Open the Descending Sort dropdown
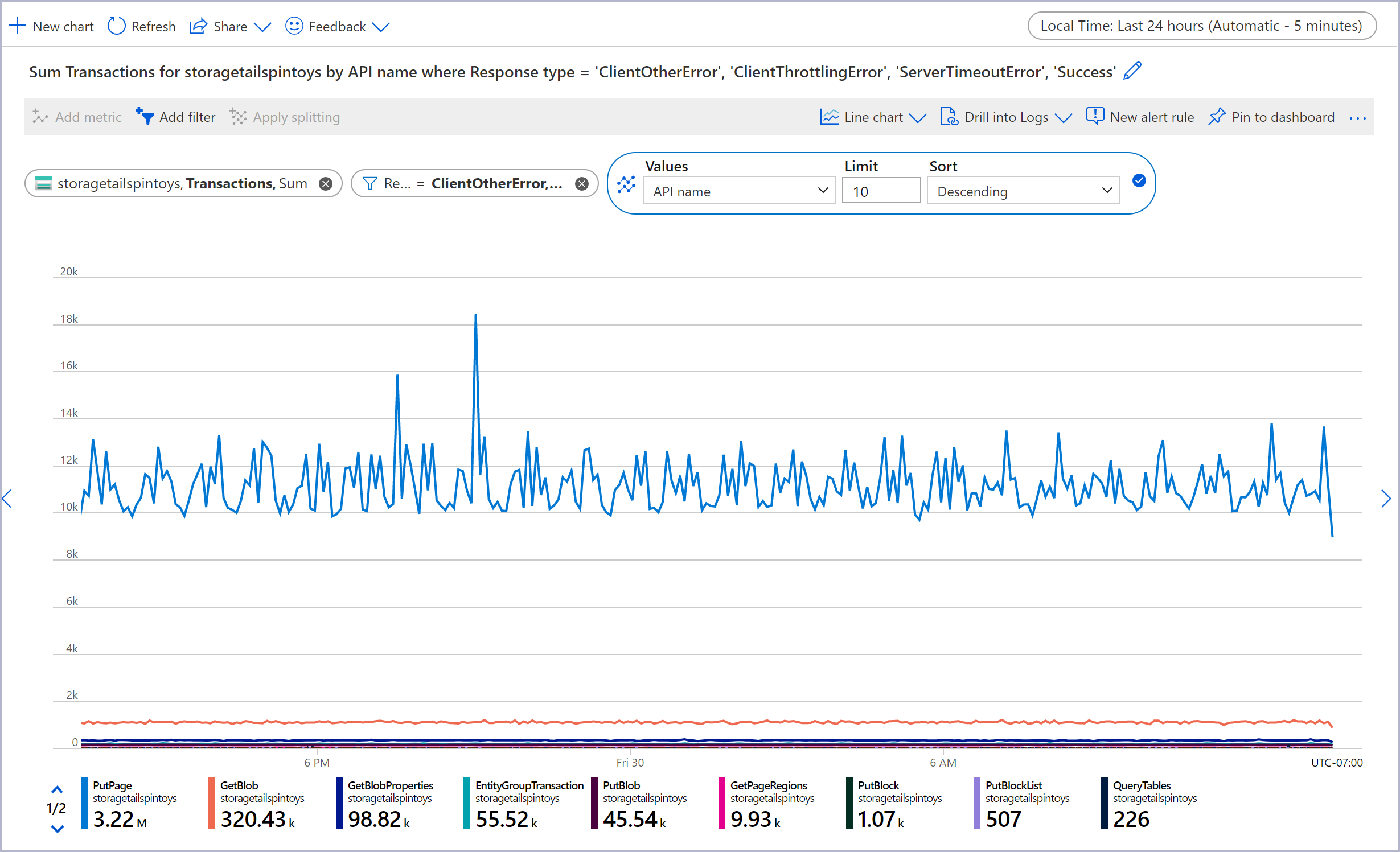This screenshot has height=852, width=1400. [1023, 191]
